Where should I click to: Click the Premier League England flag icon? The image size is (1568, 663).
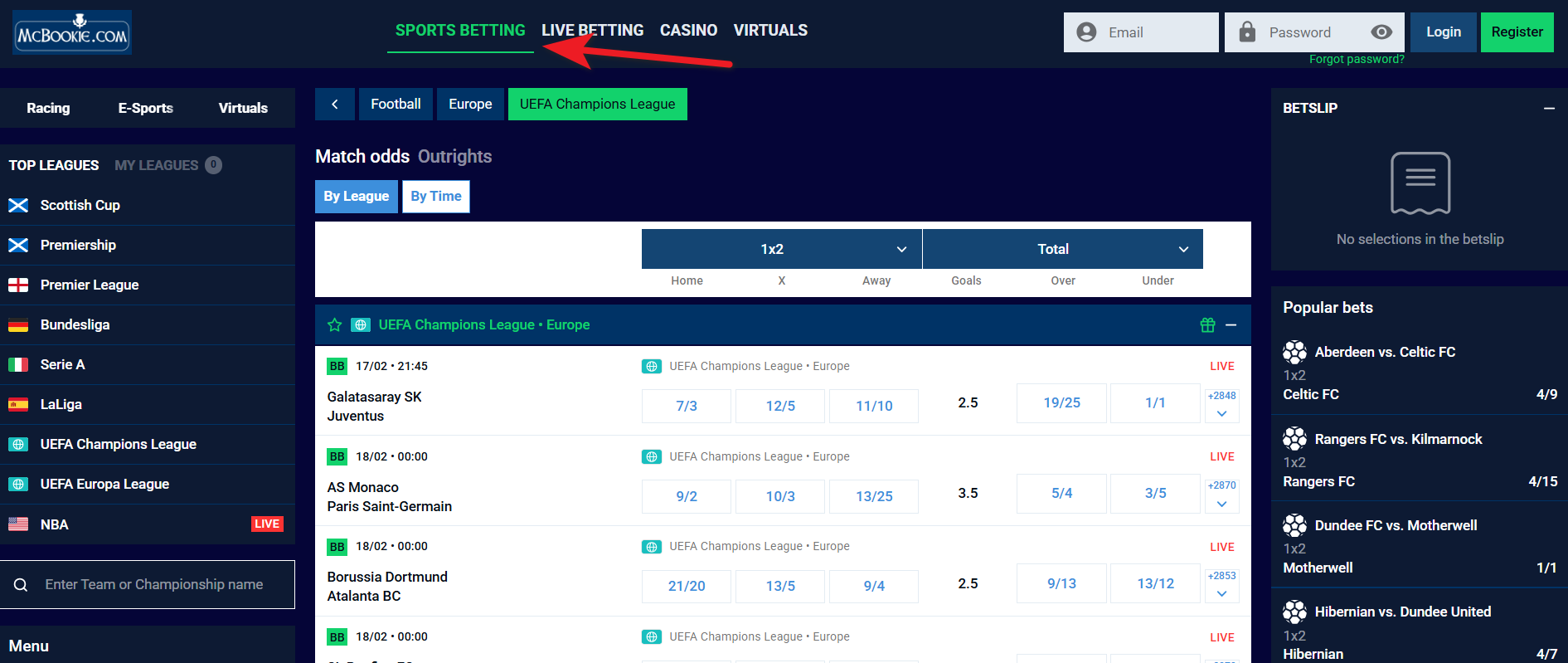coord(18,285)
